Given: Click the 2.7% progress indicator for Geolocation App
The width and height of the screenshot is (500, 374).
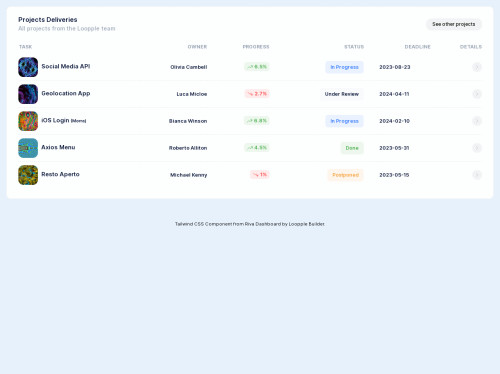Looking at the screenshot, I should click(257, 94).
